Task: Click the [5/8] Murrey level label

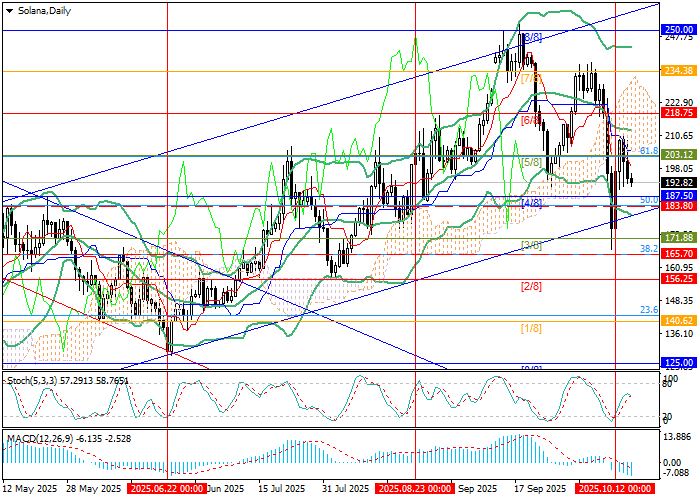Action: point(531,162)
